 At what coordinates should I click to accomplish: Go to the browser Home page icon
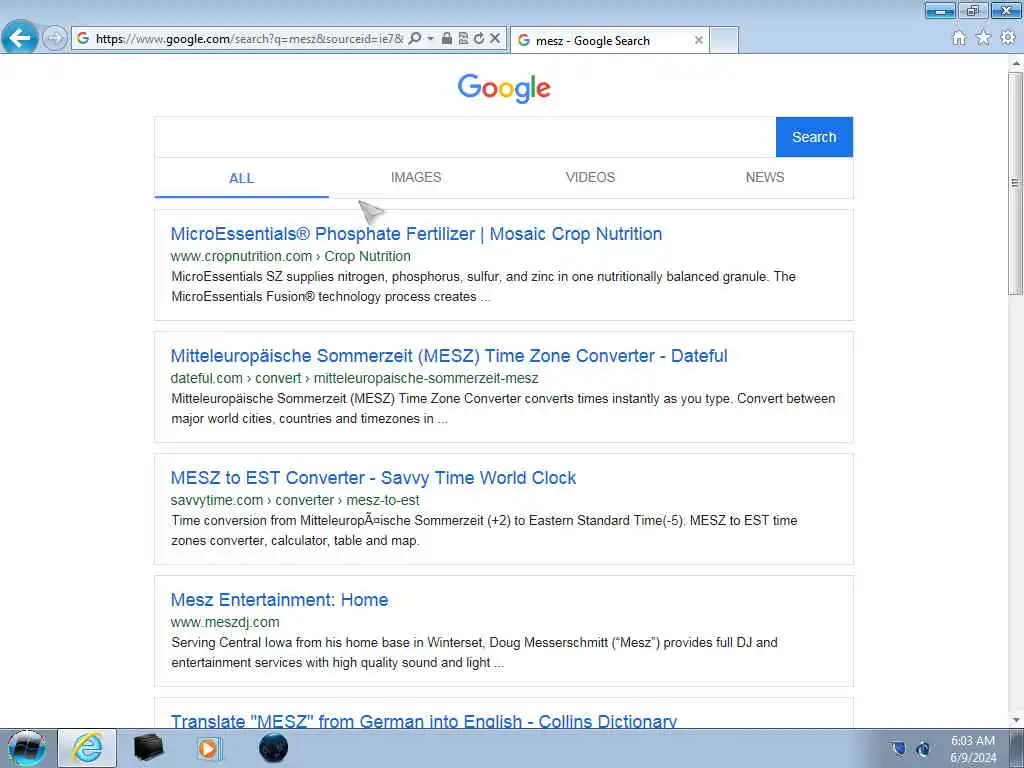pyautogui.click(x=959, y=38)
